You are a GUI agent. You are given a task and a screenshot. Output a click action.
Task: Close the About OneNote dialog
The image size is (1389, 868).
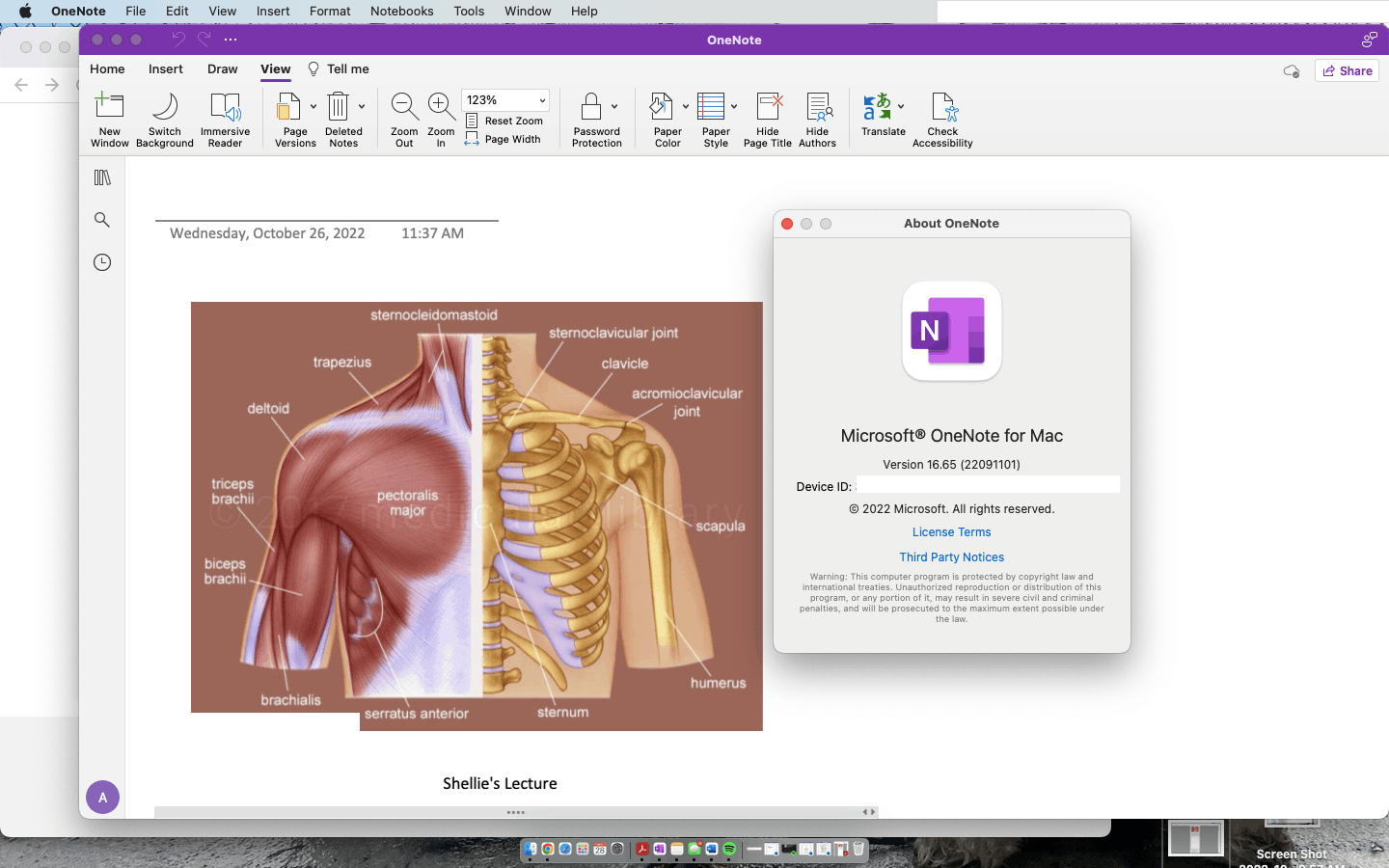(x=787, y=224)
